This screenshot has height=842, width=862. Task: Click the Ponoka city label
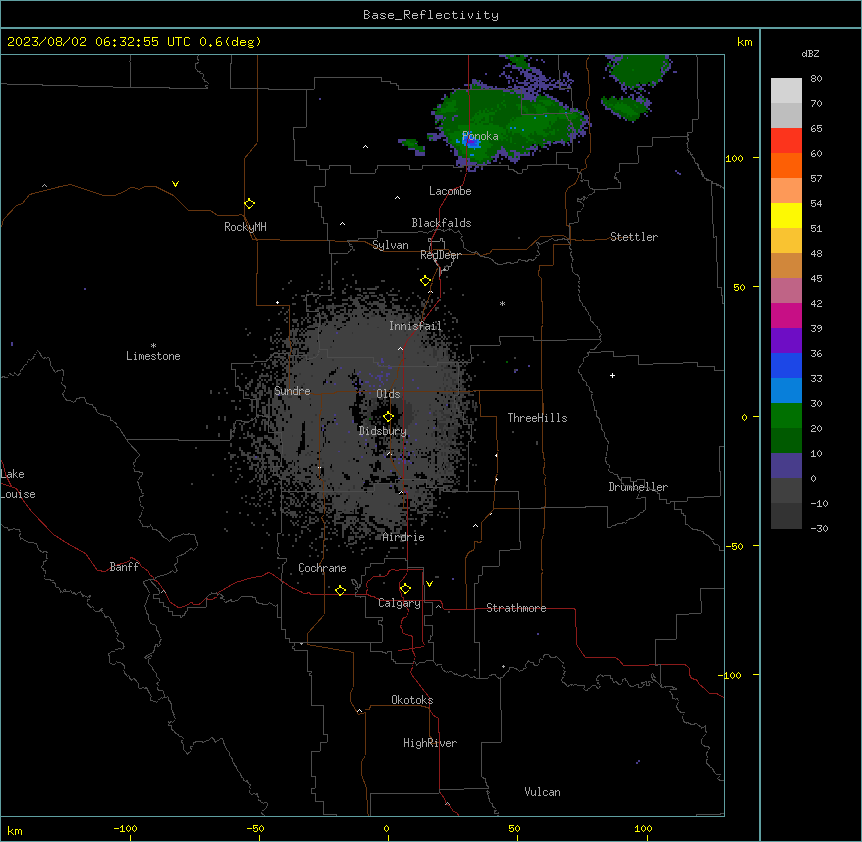click(480, 136)
